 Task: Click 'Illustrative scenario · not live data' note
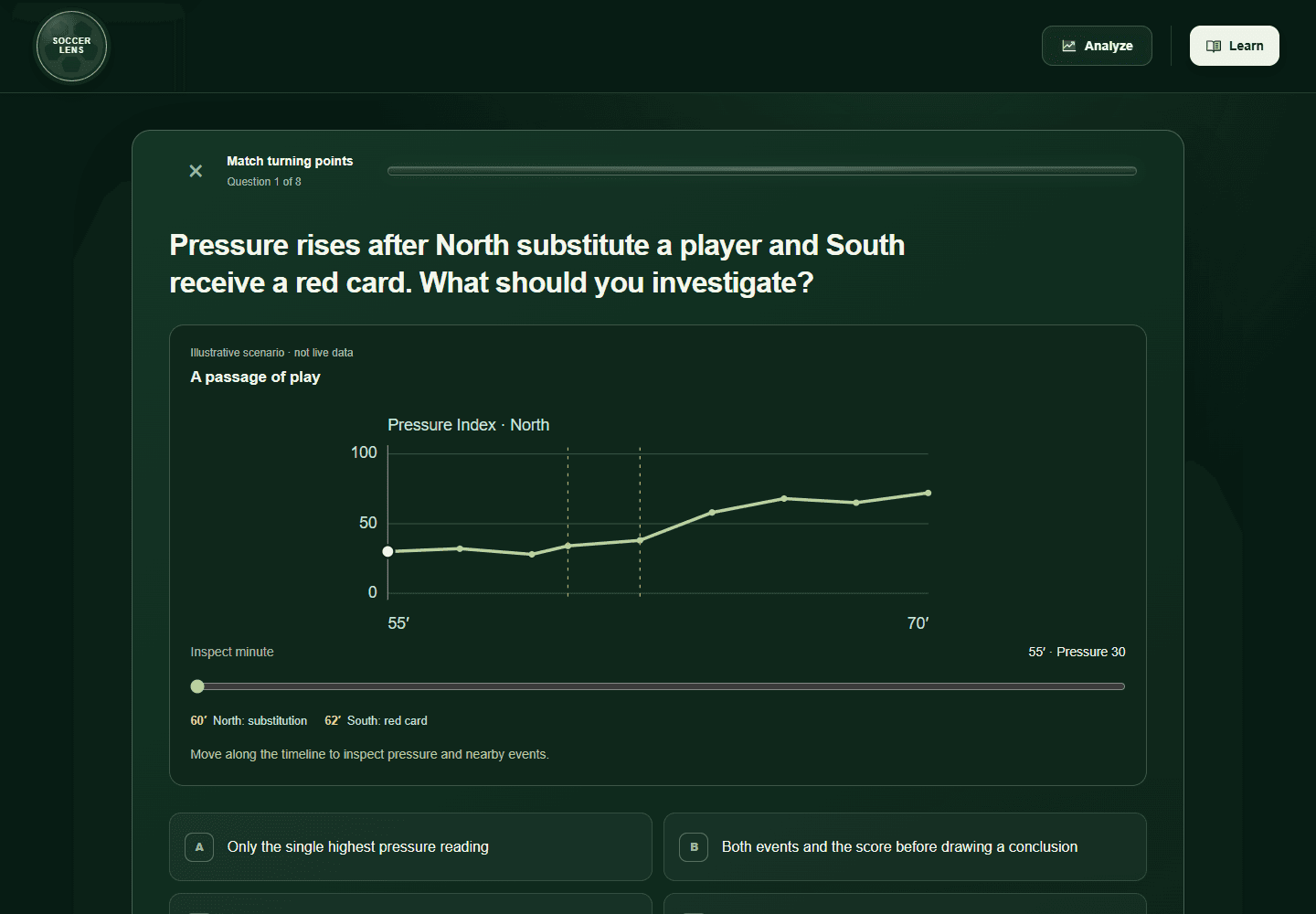point(271,353)
